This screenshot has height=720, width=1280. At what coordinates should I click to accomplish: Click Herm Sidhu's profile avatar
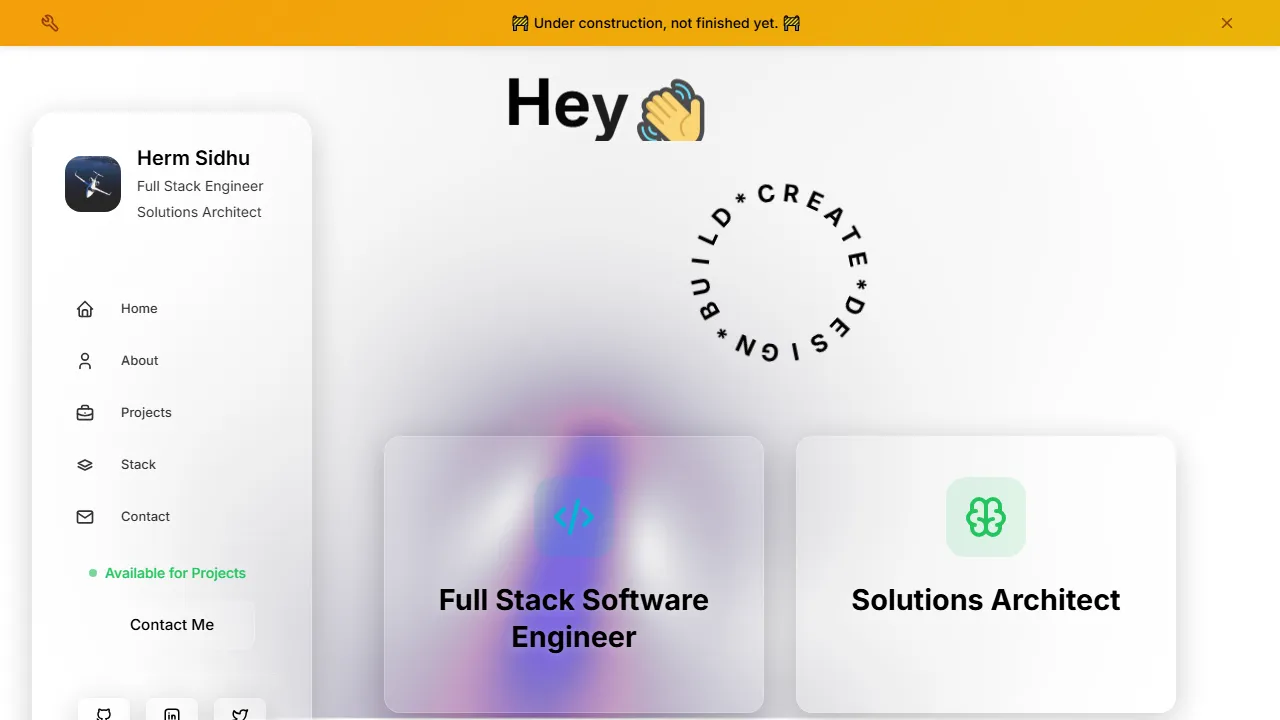[92, 184]
